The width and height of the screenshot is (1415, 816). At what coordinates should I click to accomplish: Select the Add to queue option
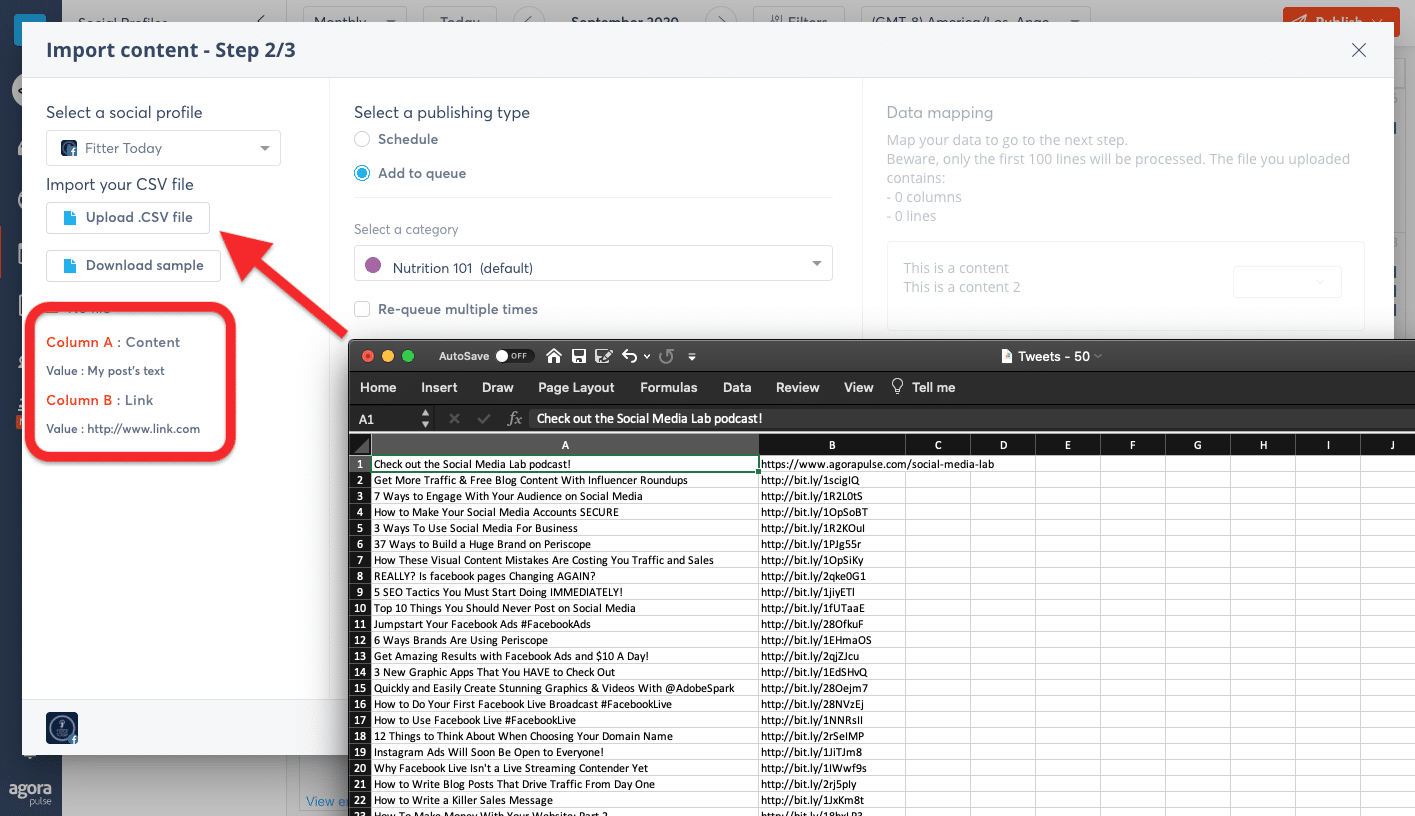pos(362,173)
